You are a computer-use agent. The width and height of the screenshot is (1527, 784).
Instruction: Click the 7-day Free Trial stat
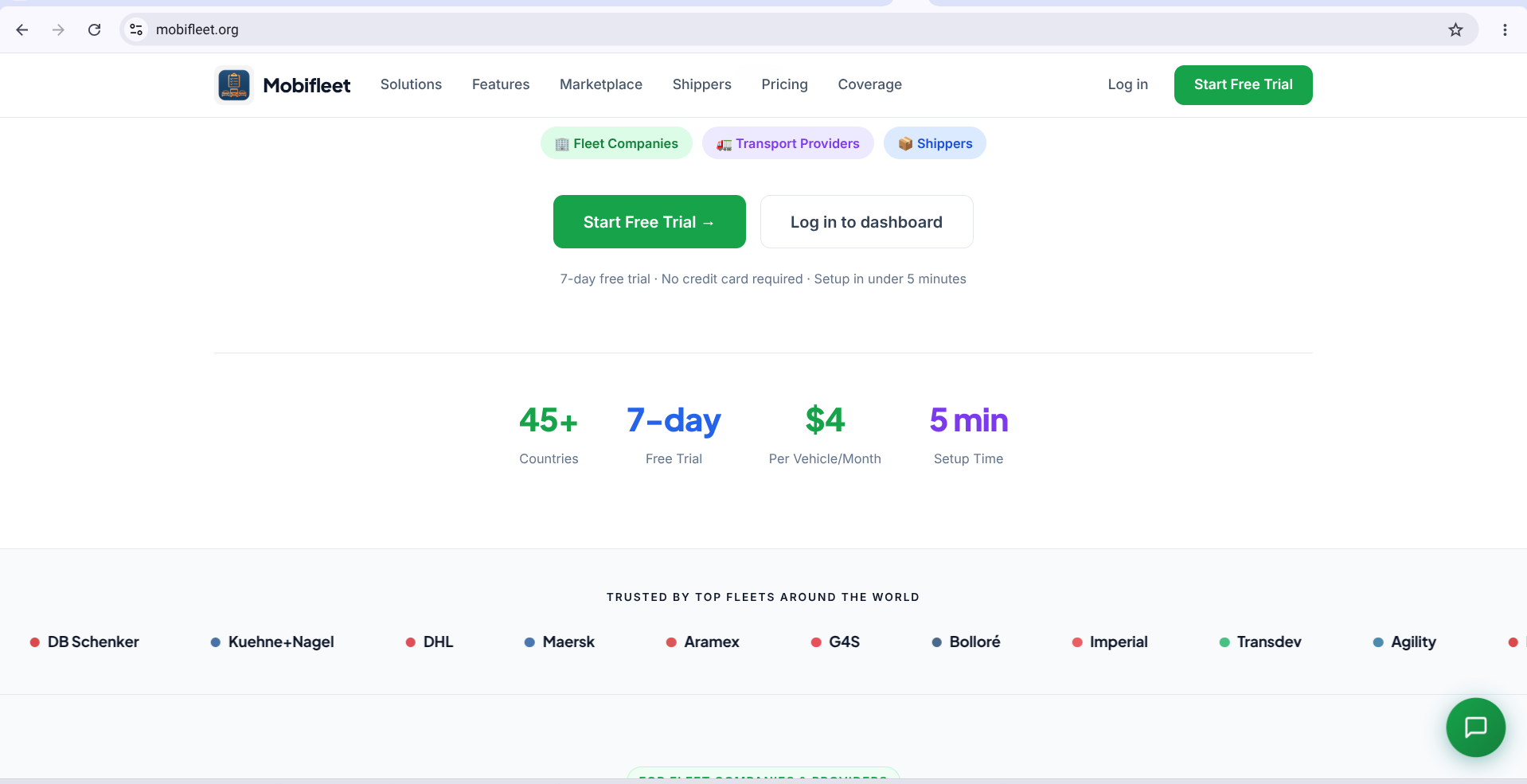(674, 435)
